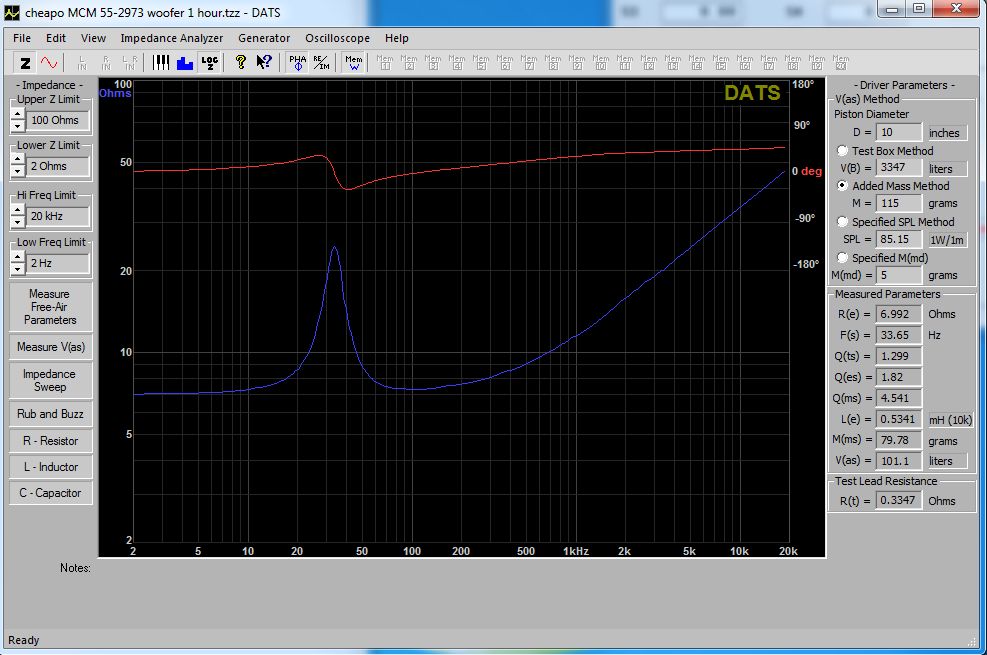Decrease Hi Freq Limit with down arrow
The width and height of the screenshot is (987, 655).
tap(18, 222)
